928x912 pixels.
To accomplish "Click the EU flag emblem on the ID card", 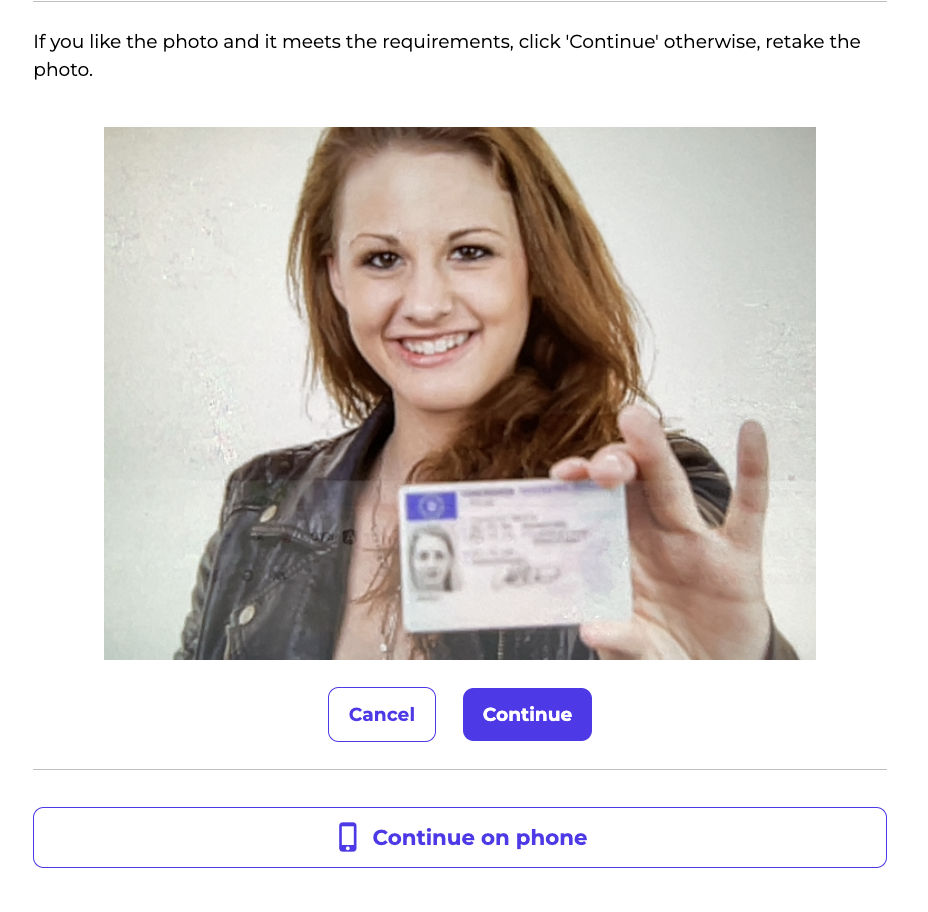I will click(431, 506).
